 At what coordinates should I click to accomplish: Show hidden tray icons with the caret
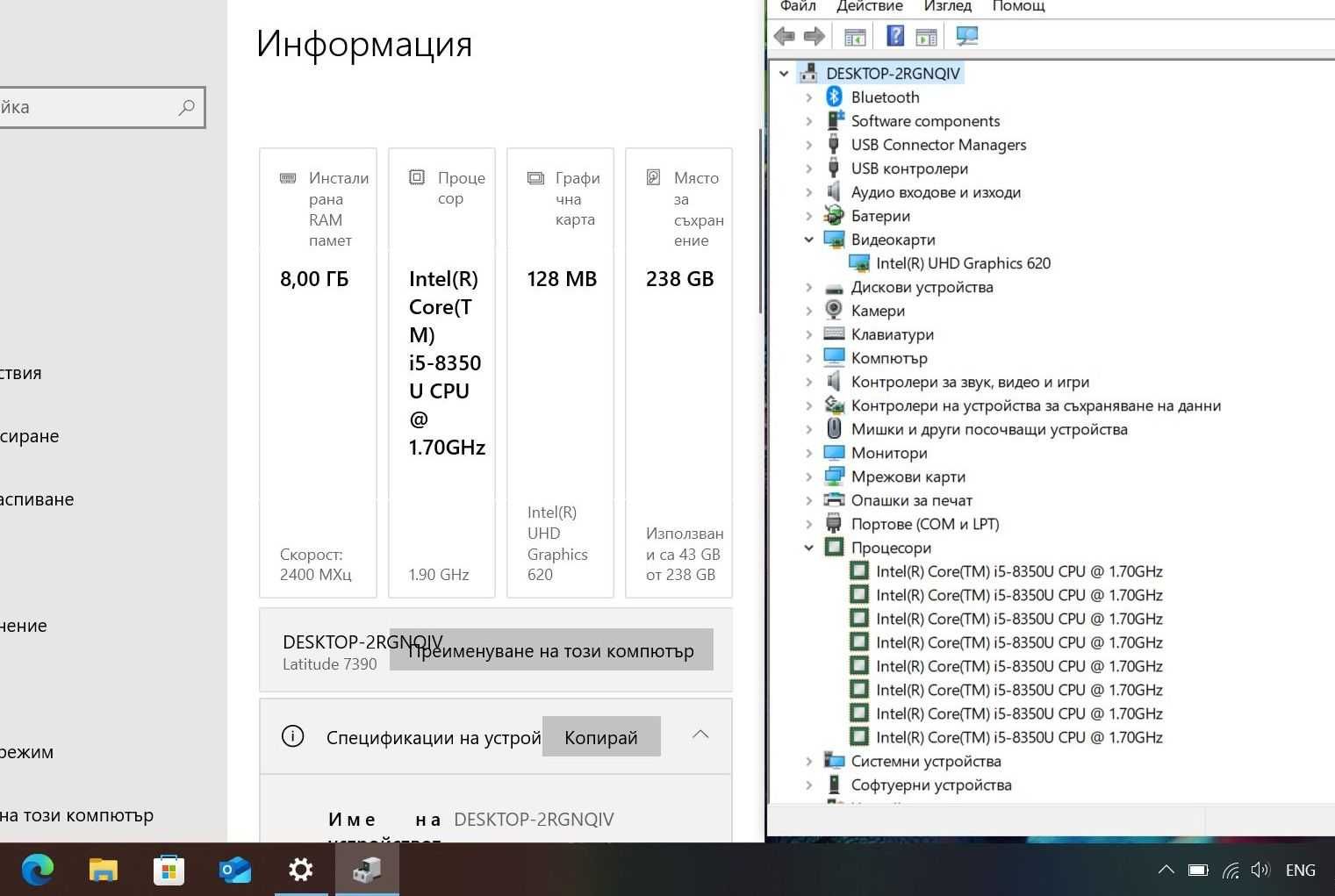(1166, 870)
